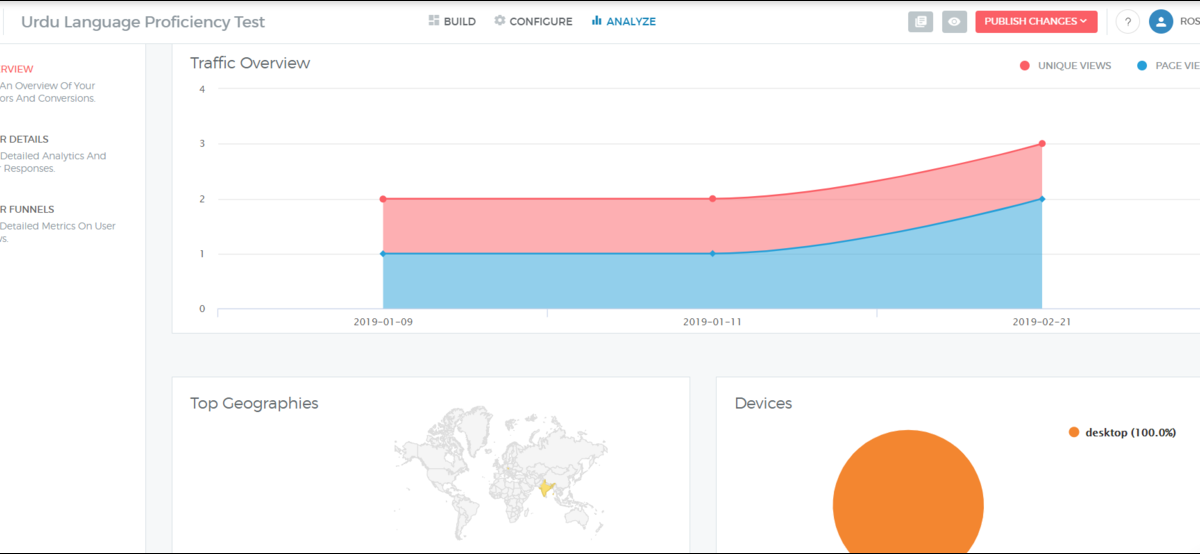Click the Configure gear icon

(500, 21)
